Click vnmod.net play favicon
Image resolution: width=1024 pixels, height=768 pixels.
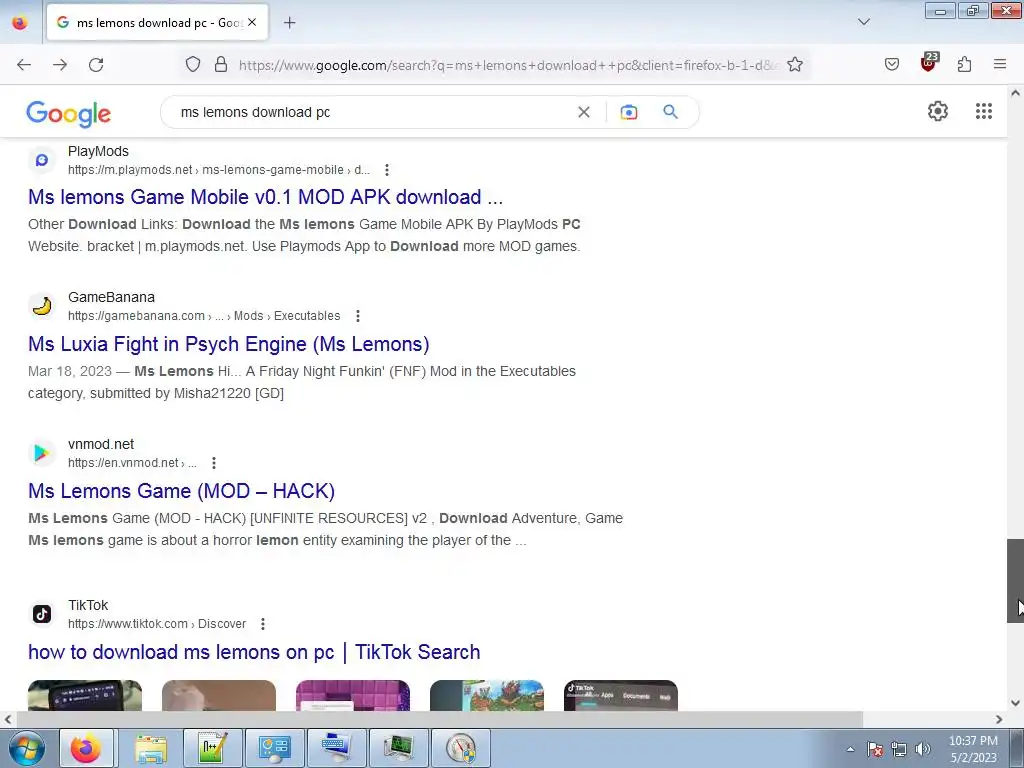coord(42,453)
